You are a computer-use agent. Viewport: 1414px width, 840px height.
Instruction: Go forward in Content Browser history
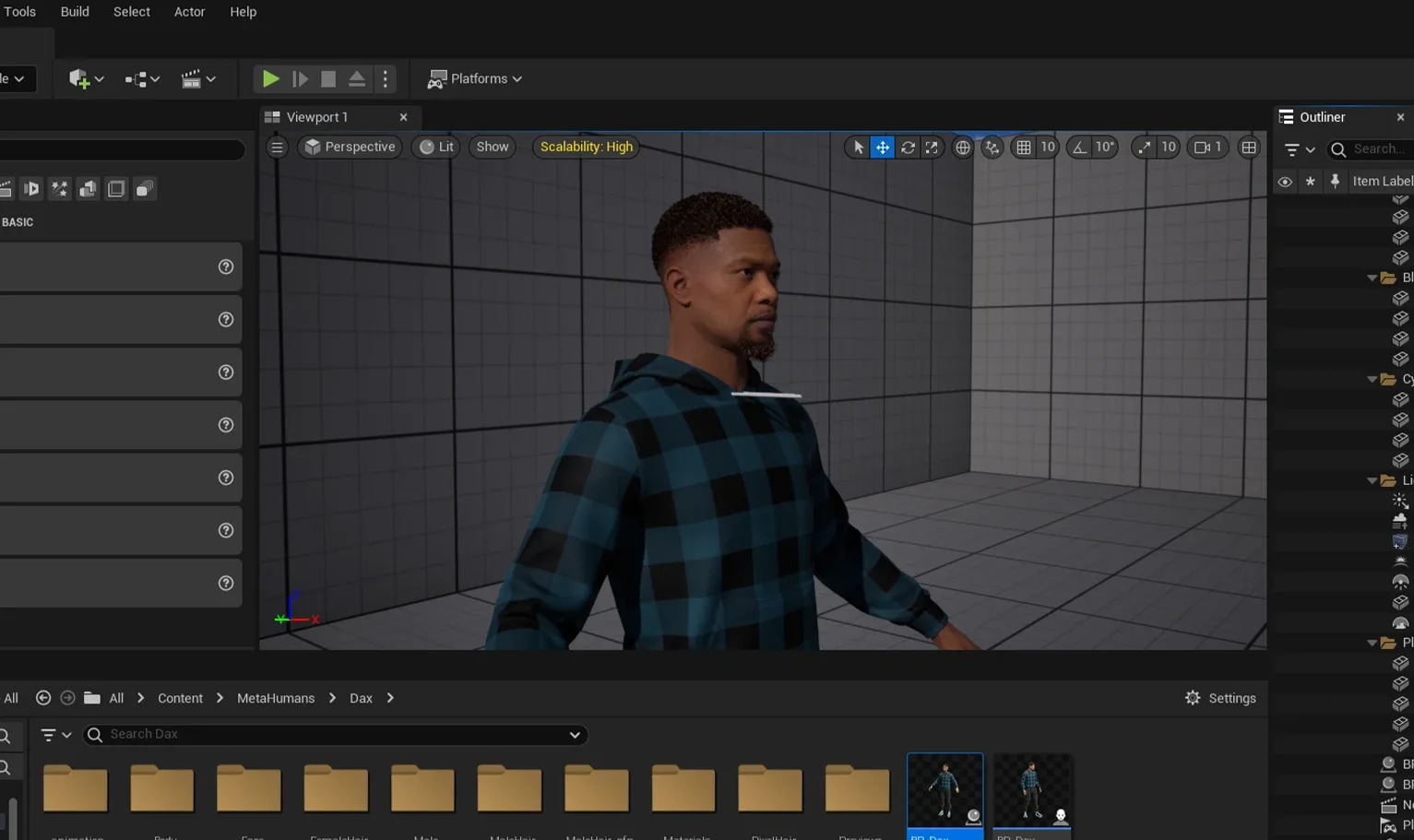tap(67, 698)
